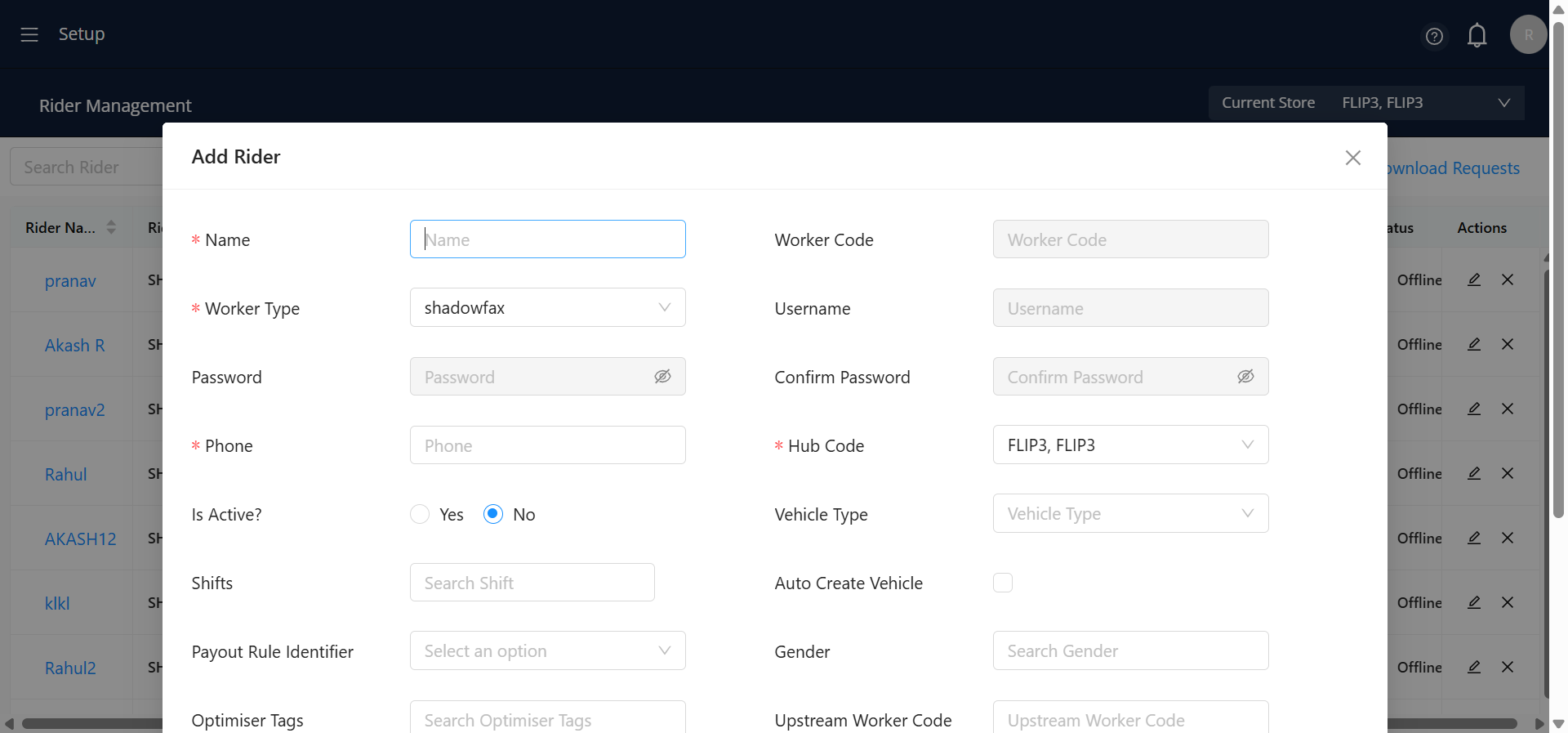Click the help question mark icon

click(1434, 36)
